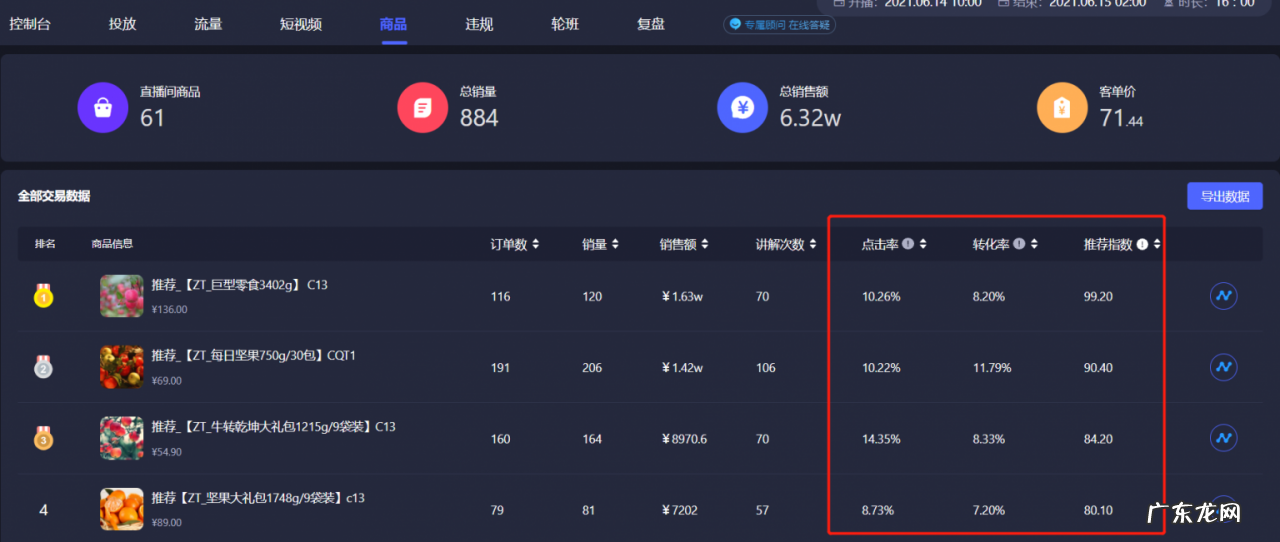Image resolution: width=1280 pixels, height=542 pixels.
Task: Click the 坚果大礼包 product thumbnail
Action: (x=121, y=509)
